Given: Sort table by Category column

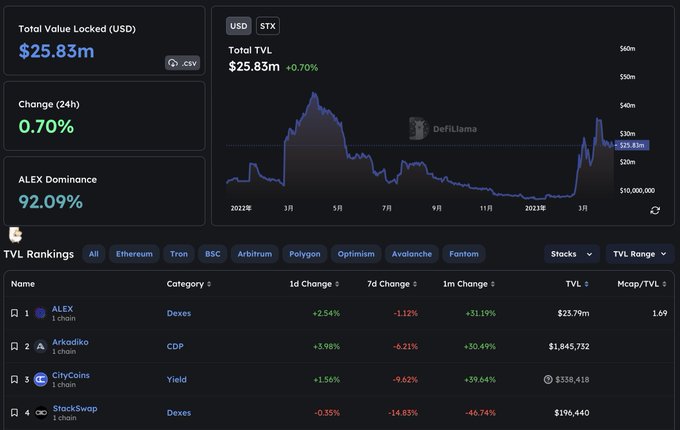Looking at the screenshot, I should click(x=189, y=284).
